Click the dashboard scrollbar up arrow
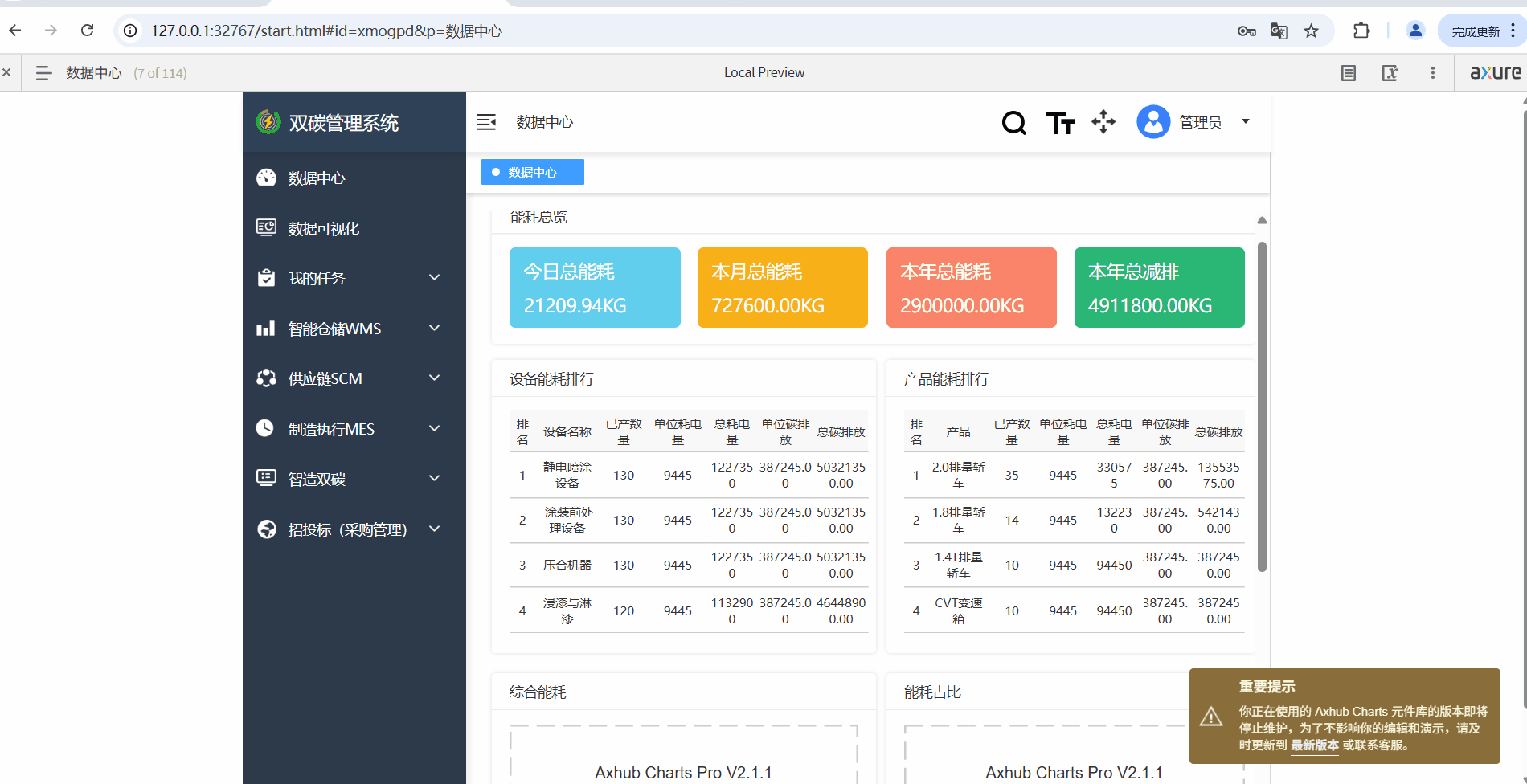The height and width of the screenshot is (784, 1527). (1262, 220)
